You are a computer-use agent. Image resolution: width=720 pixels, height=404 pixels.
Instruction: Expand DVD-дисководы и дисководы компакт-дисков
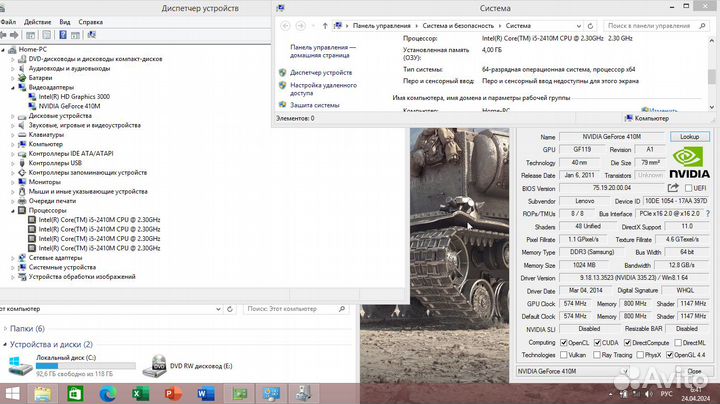(x=13, y=59)
